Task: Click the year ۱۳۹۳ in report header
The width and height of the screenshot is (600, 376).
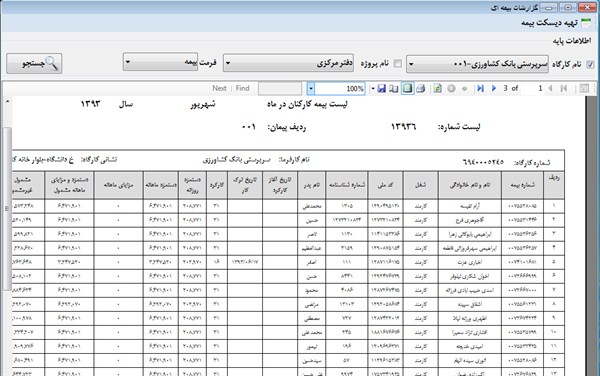Action: (x=90, y=104)
